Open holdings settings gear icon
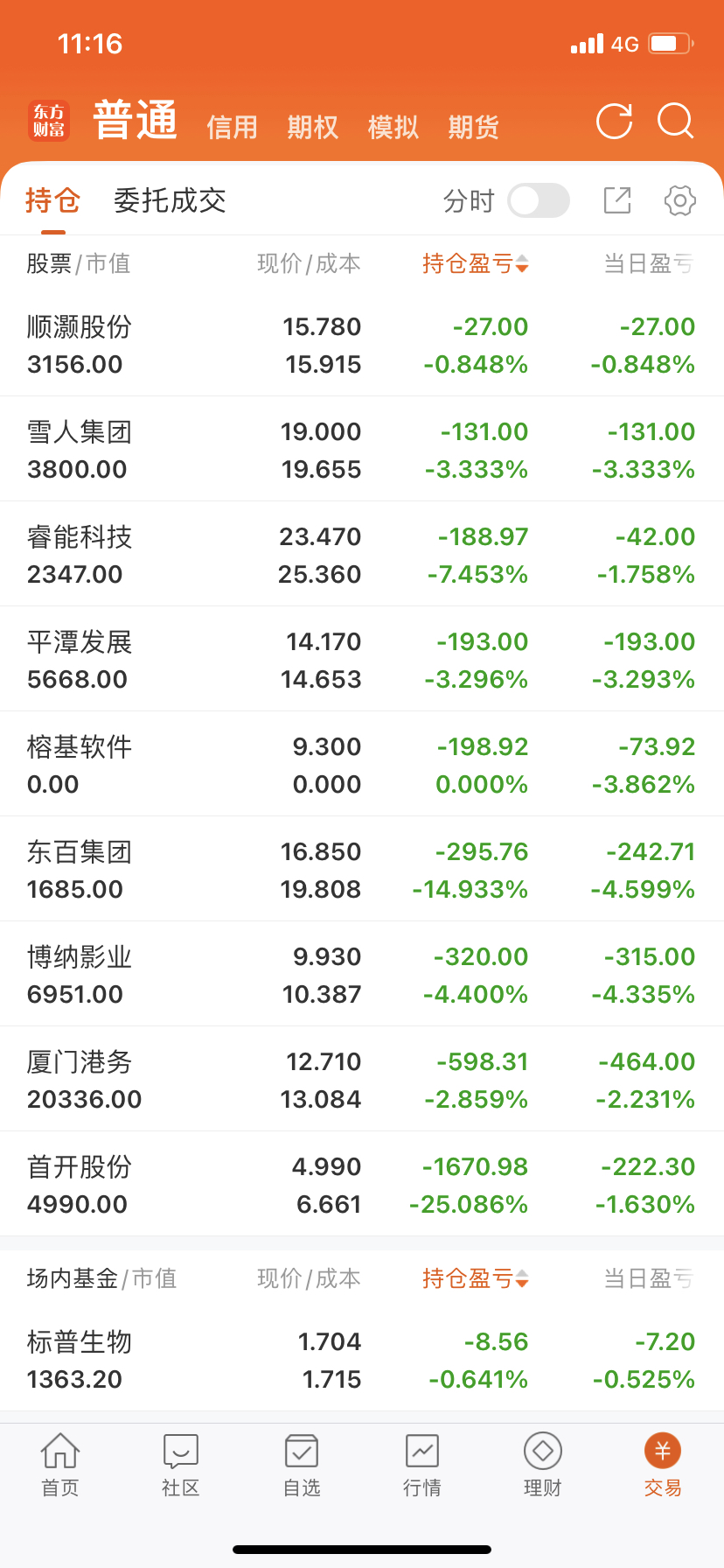The image size is (724, 1568). pos(679,200)
